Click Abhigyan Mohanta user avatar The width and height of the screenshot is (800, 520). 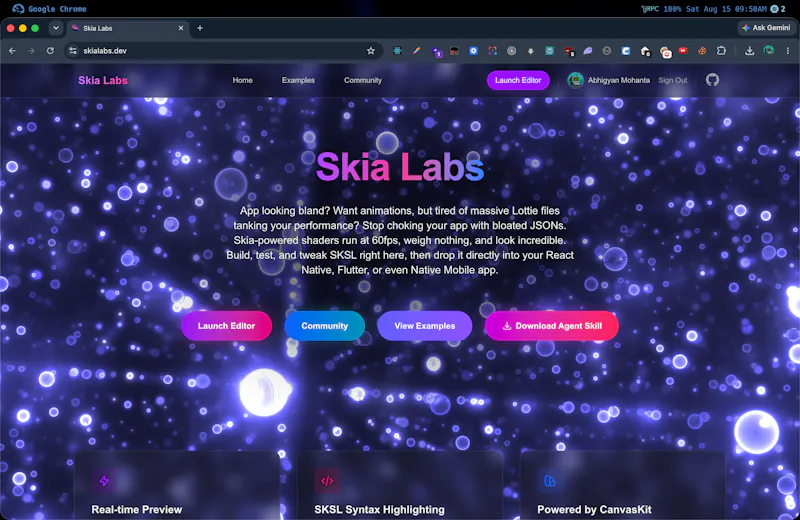pos(576,80)
